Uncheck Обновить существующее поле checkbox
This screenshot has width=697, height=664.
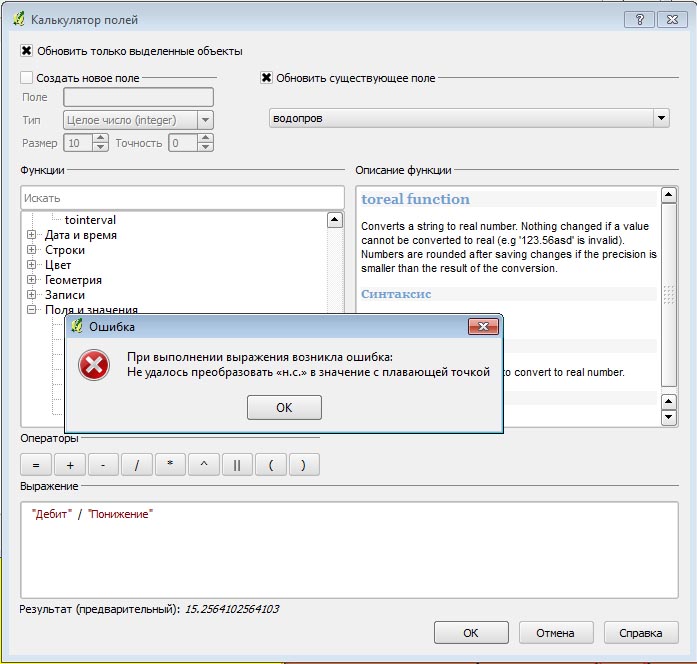tap(266, 78)
